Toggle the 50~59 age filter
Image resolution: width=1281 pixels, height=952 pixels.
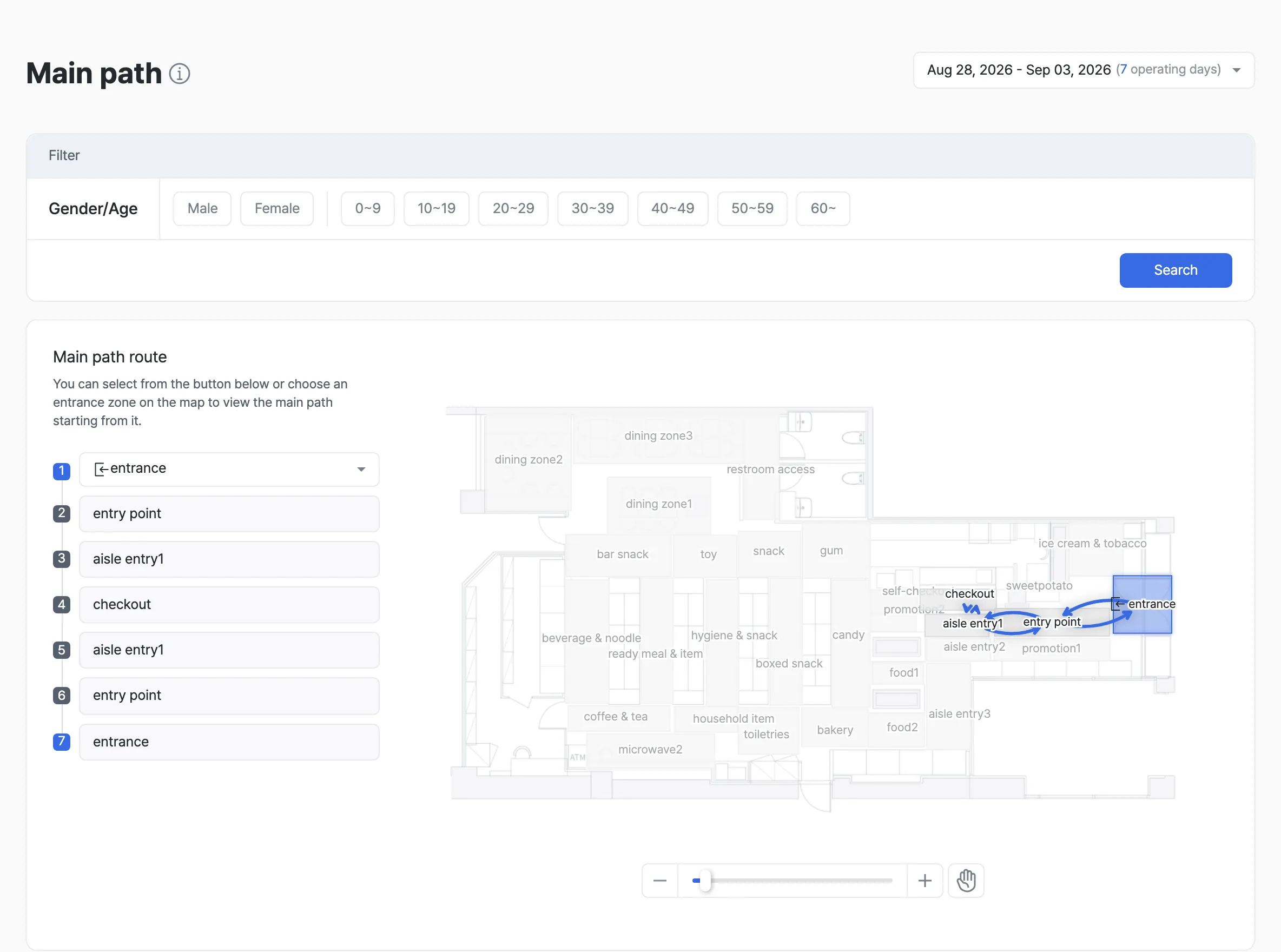point(752,209)
